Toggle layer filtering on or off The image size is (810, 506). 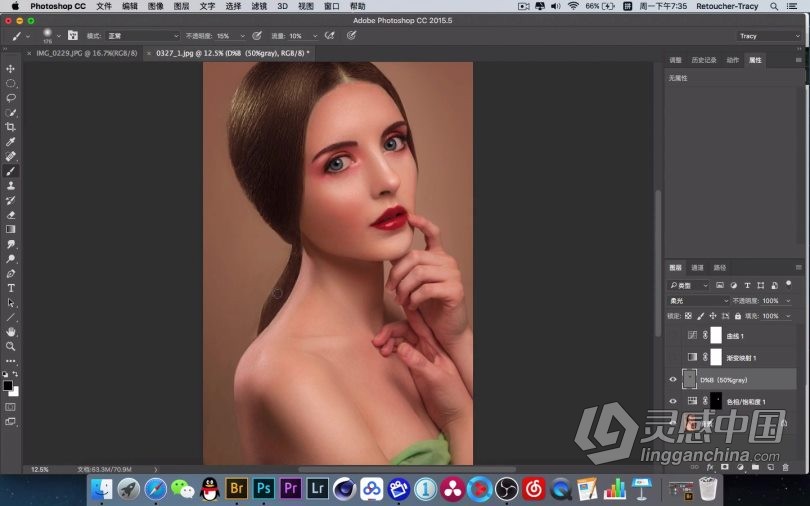point(788,284)
